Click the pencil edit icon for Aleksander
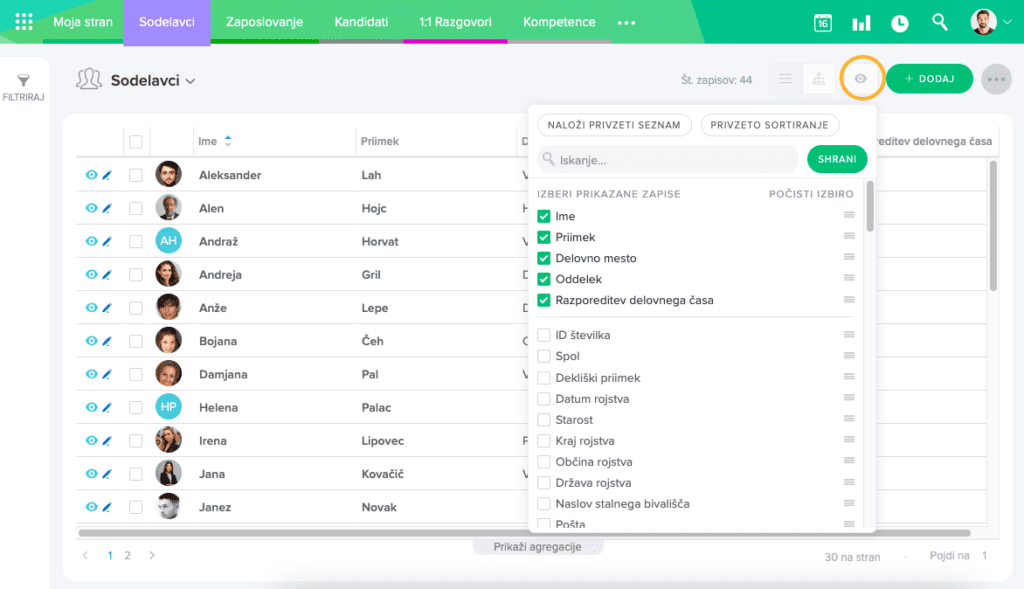 (107, 175)
